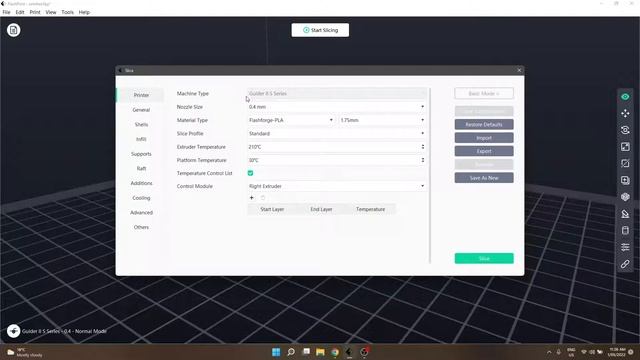Screen dimensions: 640x360
Task: Click the Import button
Action: pos(484,138)
